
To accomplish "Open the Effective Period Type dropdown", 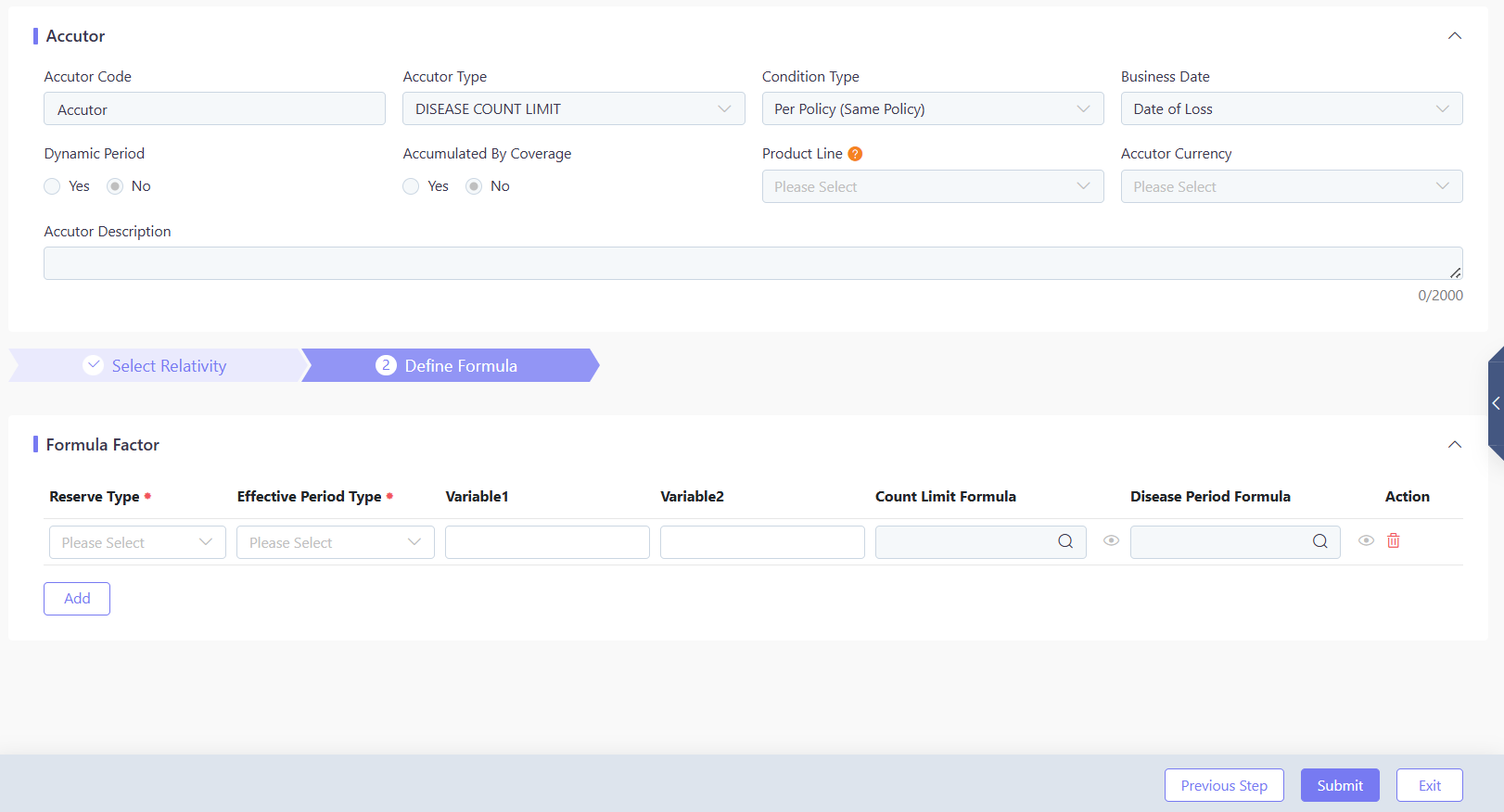I will click(x=336, y=542).
